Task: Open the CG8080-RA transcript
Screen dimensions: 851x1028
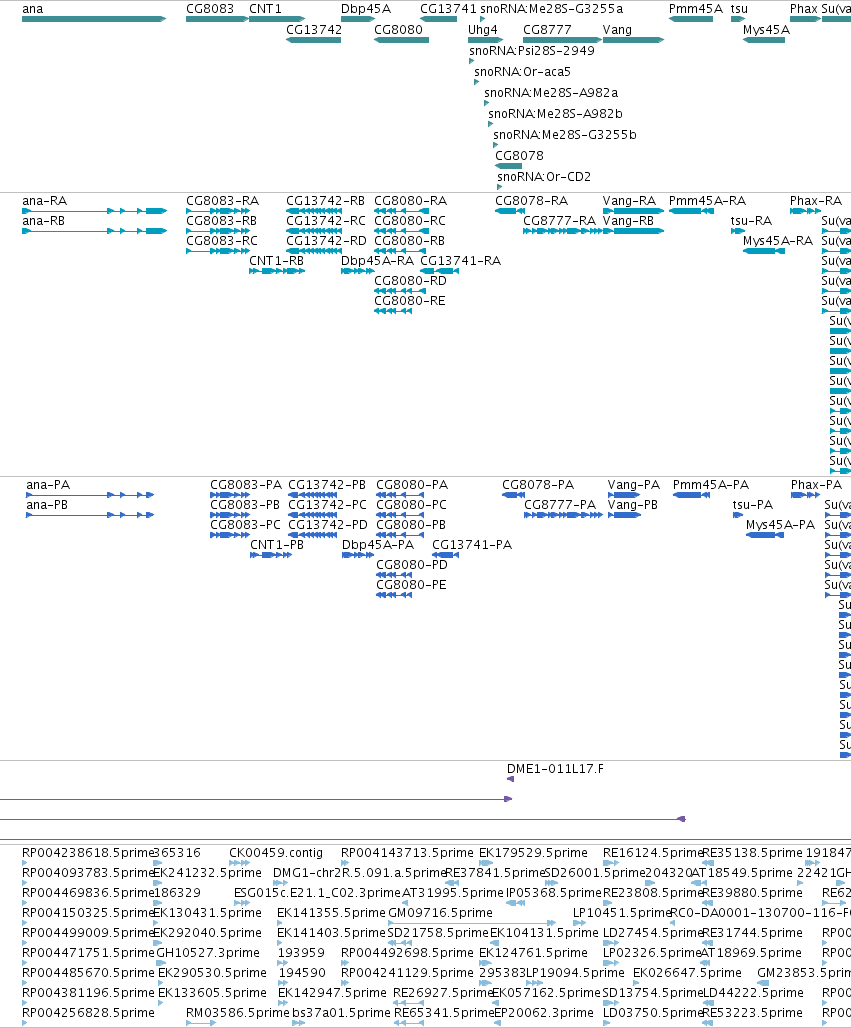Action: pyautogui.click(x=401, y=211)
